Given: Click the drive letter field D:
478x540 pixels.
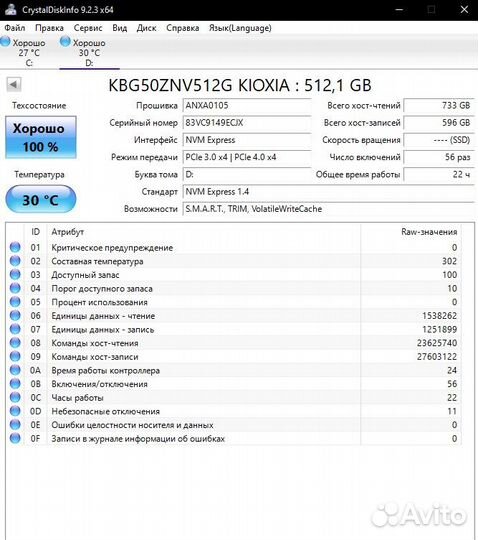Looking at the screenshot, I should [x=247, y=174].
